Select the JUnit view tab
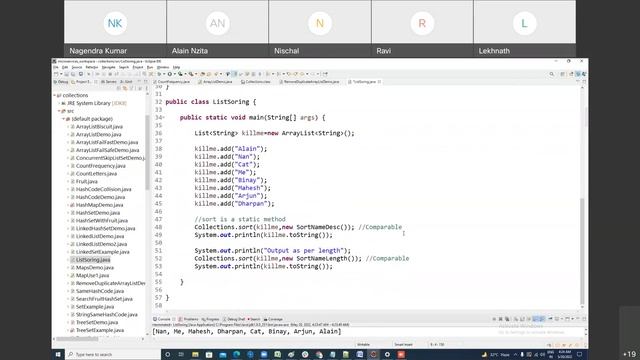Screen dimensions: 640x360 (125, 82)
